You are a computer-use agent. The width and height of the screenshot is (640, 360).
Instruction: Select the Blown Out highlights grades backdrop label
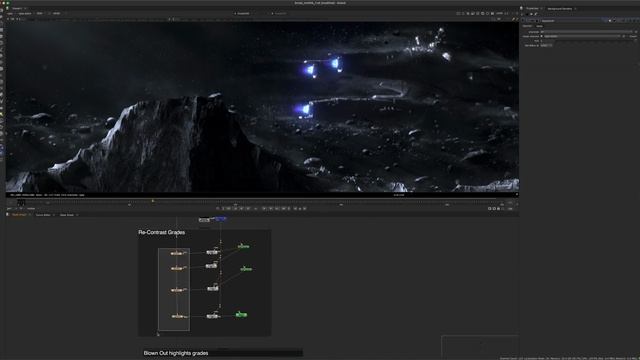click(x=176, y=353)
